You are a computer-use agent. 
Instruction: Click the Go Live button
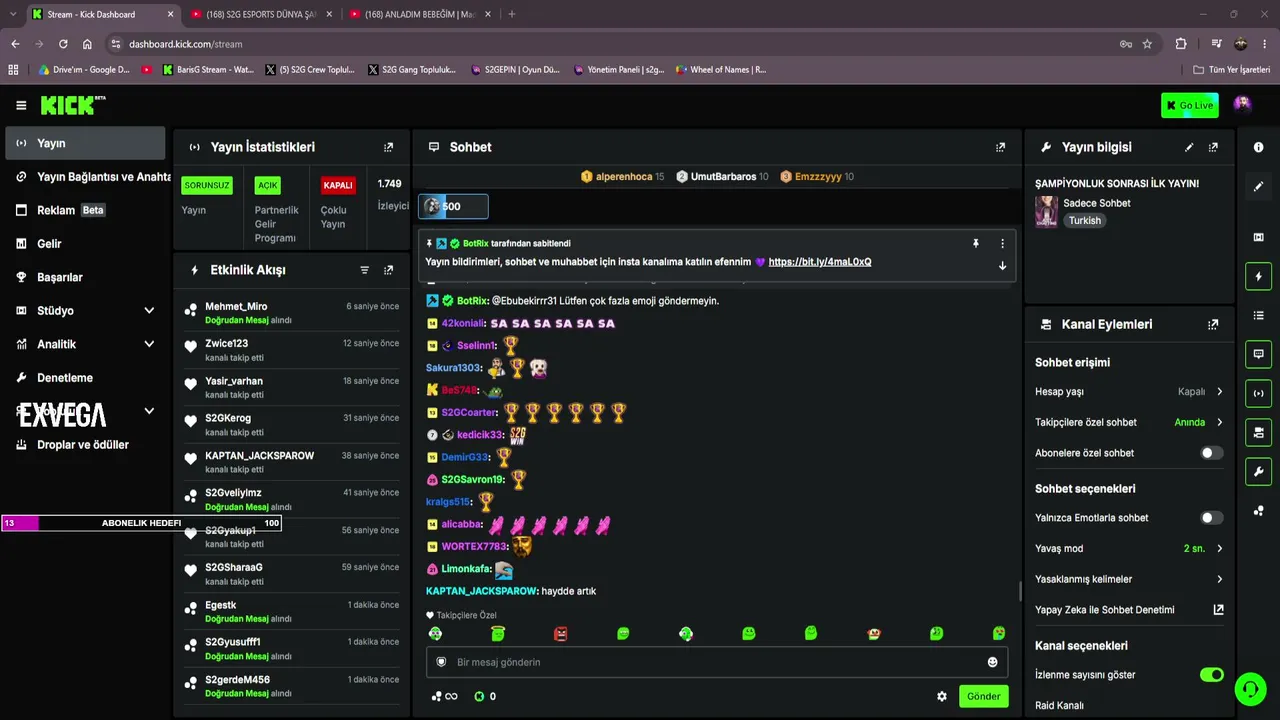pos(1189,105)
